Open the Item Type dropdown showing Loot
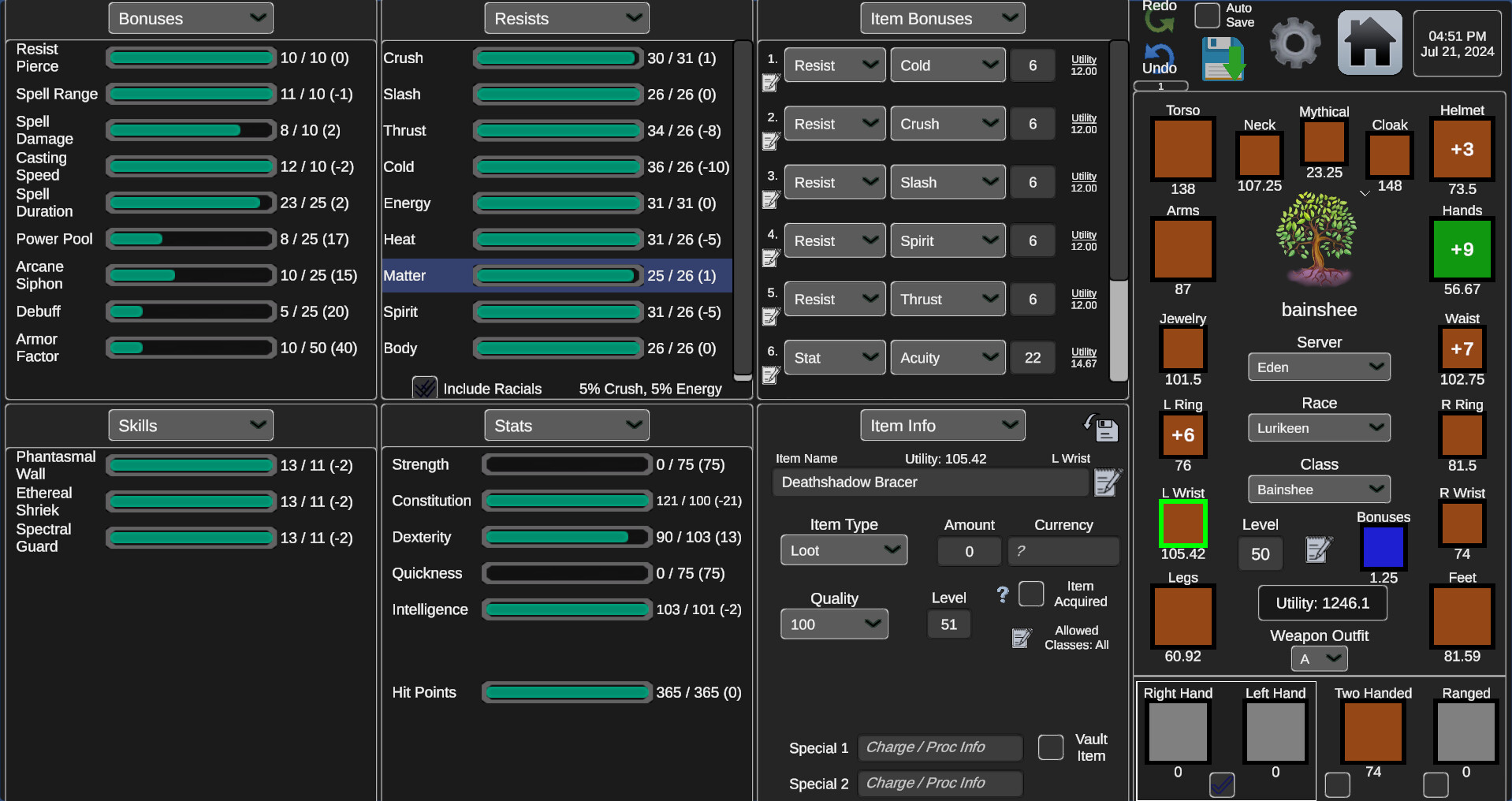1512x801 pixels. (843, 550)
